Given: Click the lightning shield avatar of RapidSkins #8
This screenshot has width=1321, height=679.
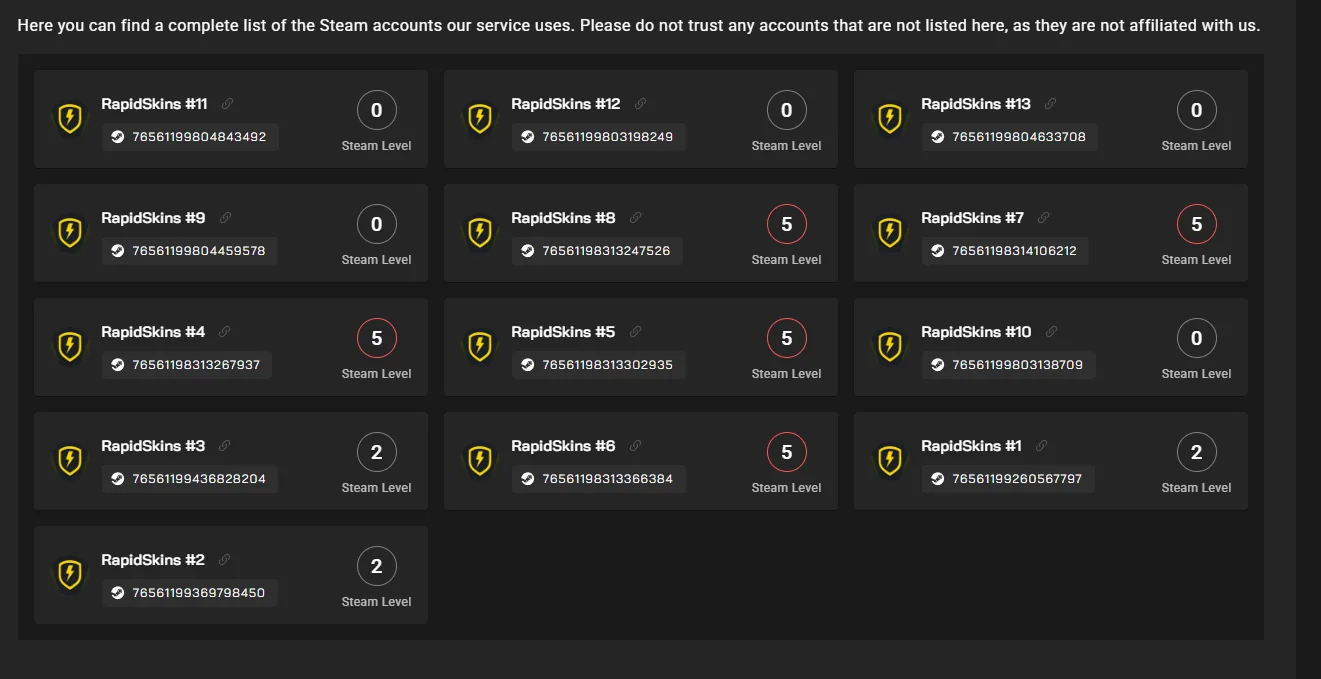Looking at the screenshot, I should coord(480,234).
